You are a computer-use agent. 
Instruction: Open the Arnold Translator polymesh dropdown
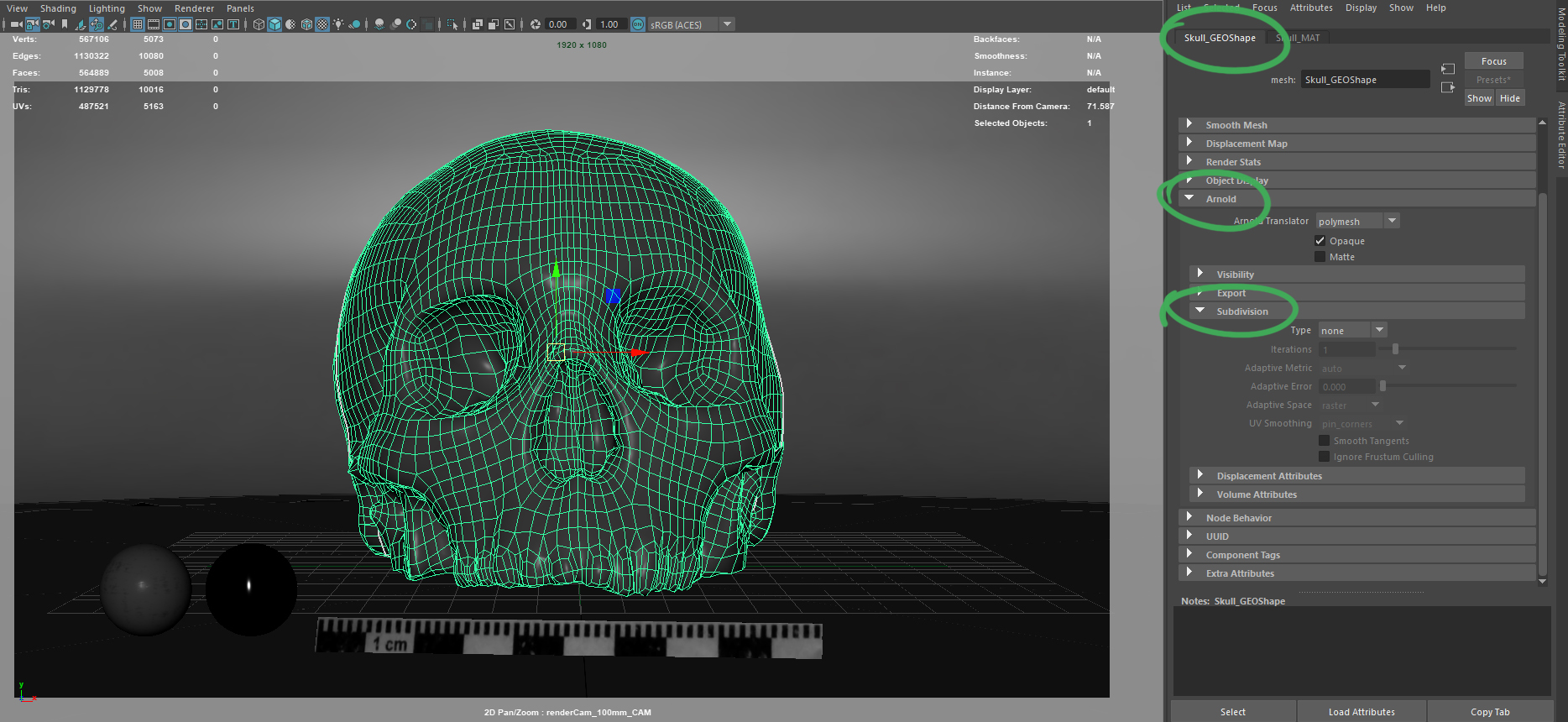pos(1356,222)
